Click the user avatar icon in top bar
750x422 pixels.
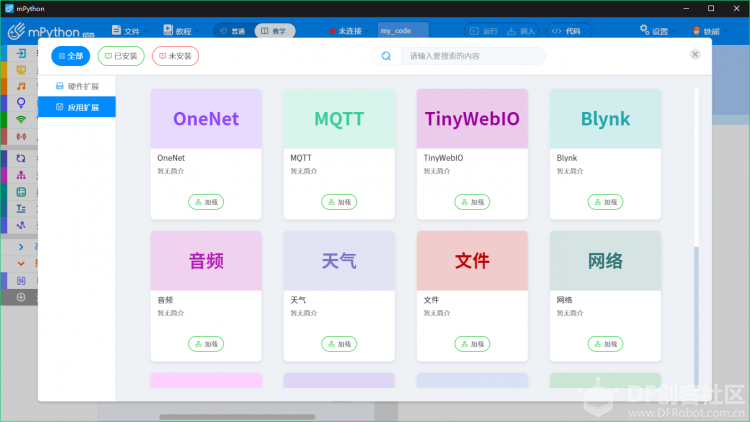[x=696, y=31]
